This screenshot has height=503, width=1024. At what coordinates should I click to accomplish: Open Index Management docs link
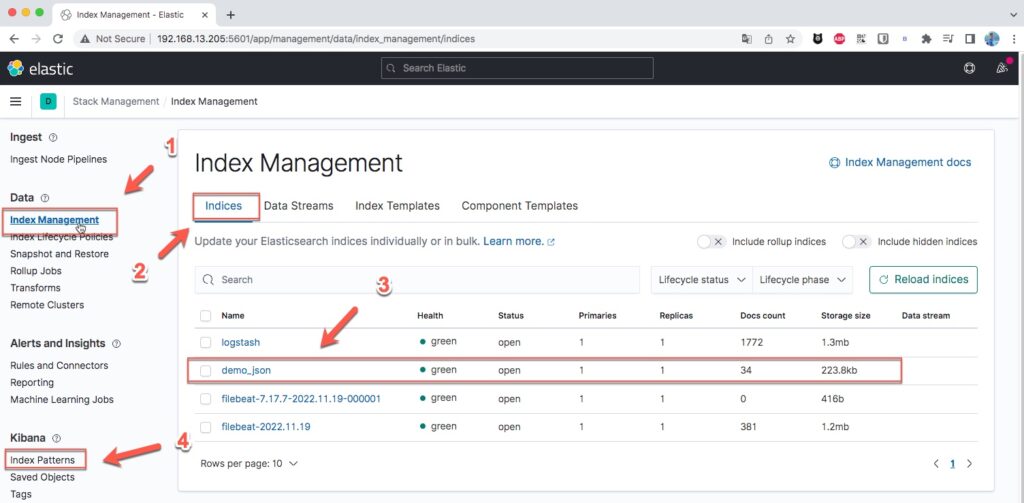click(x=900, y=163)
